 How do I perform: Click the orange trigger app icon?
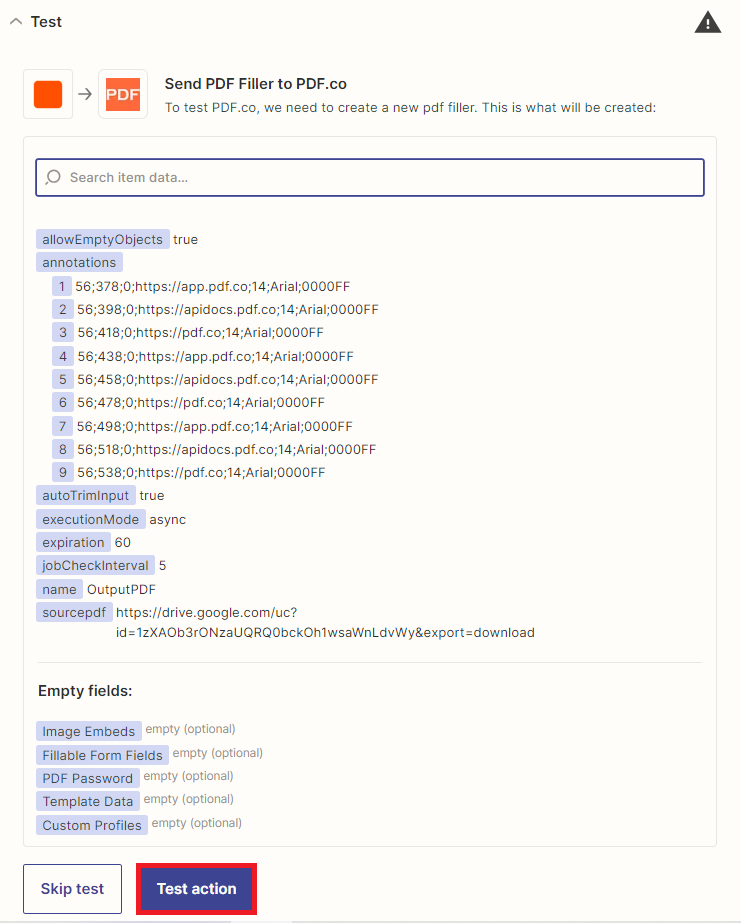tap(48, 94)
